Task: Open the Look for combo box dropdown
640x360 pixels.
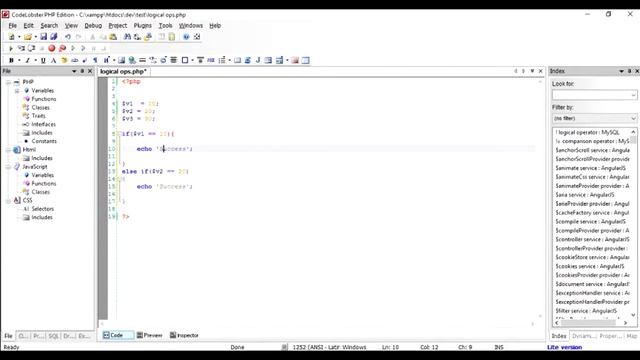Action: (x=633, y=95)
